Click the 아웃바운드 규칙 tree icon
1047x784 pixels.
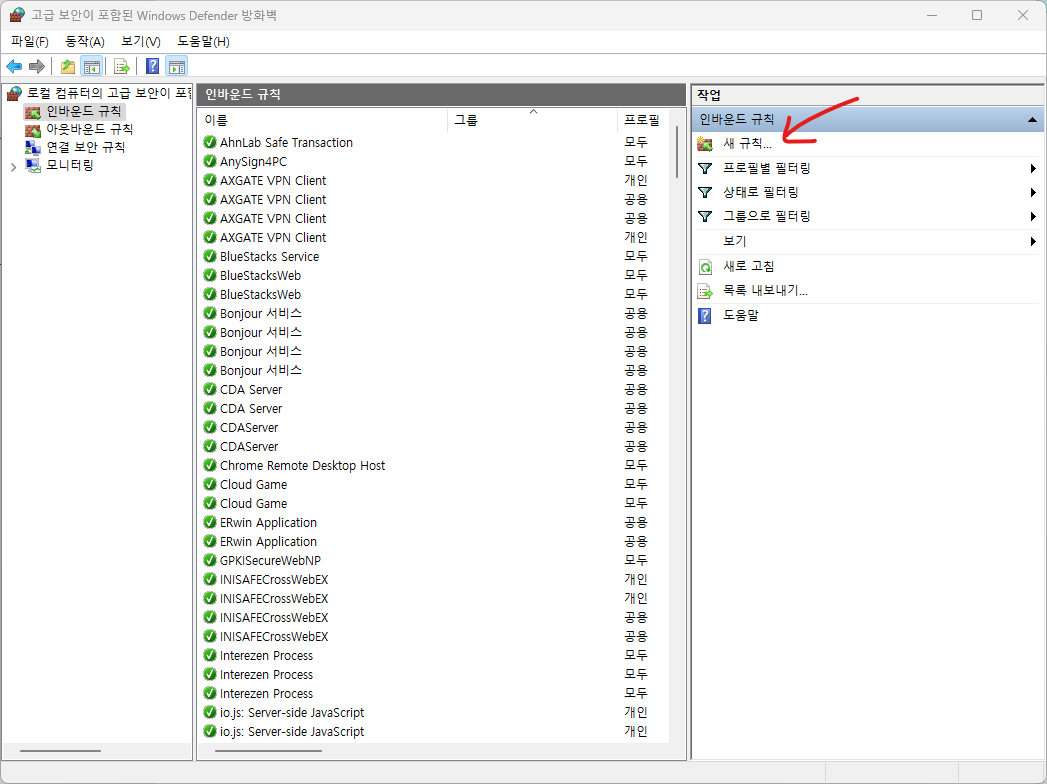pos(33,129)
